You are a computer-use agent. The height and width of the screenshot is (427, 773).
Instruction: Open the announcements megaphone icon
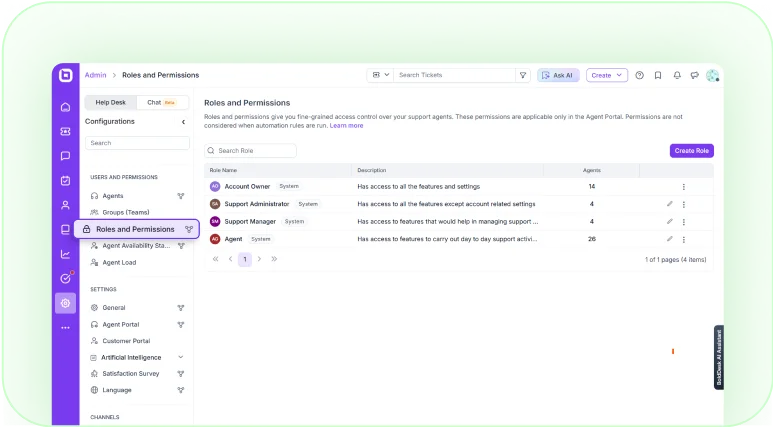tap(695, 75)
